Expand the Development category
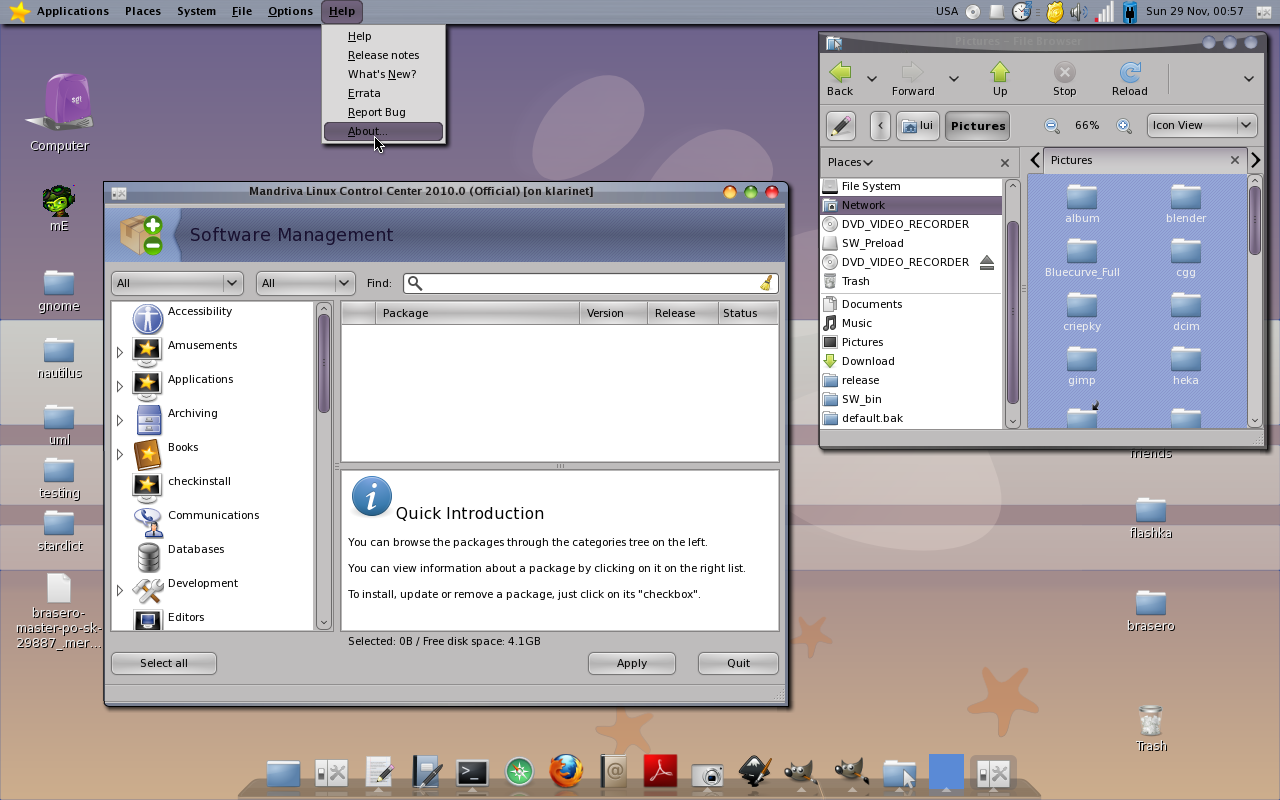 120,590
